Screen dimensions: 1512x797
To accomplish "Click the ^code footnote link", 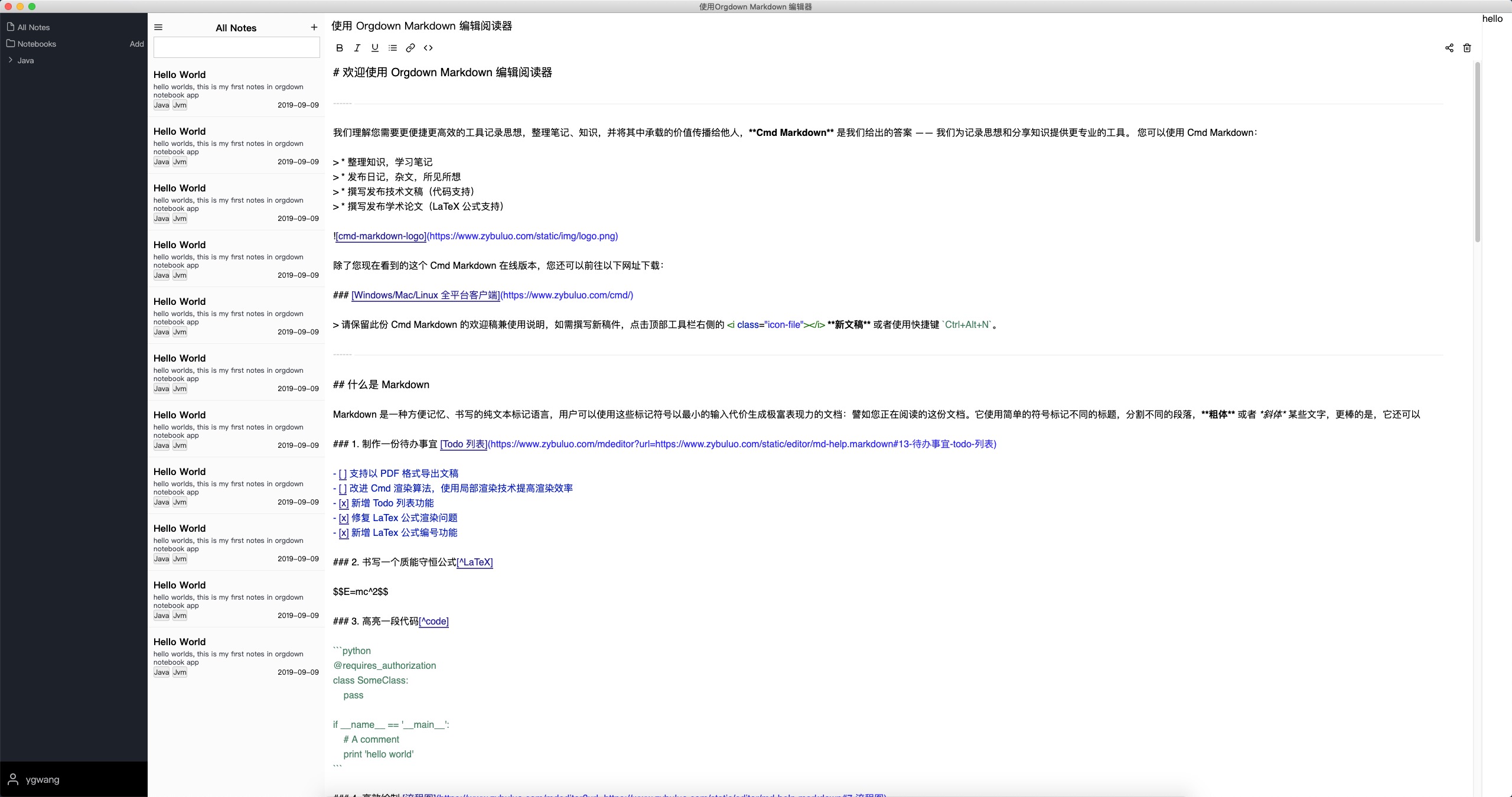I will tap(434, 621).
